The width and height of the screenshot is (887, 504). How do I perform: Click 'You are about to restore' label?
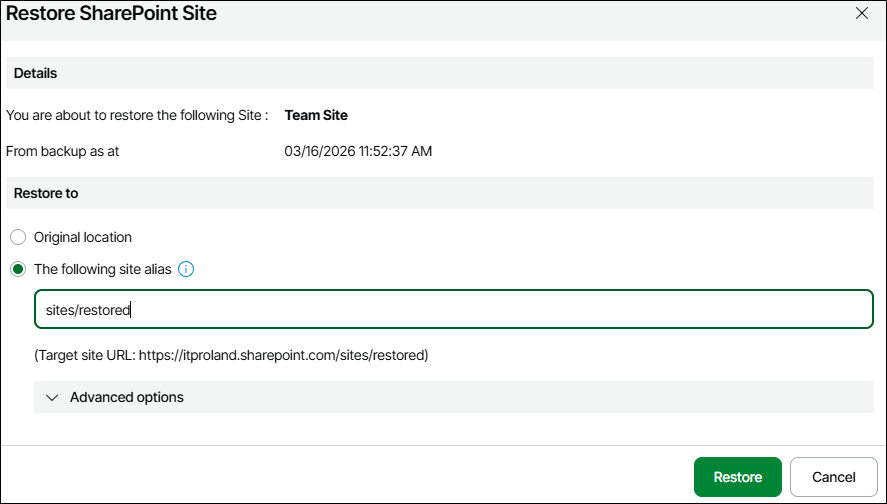[x=137, y=115]
